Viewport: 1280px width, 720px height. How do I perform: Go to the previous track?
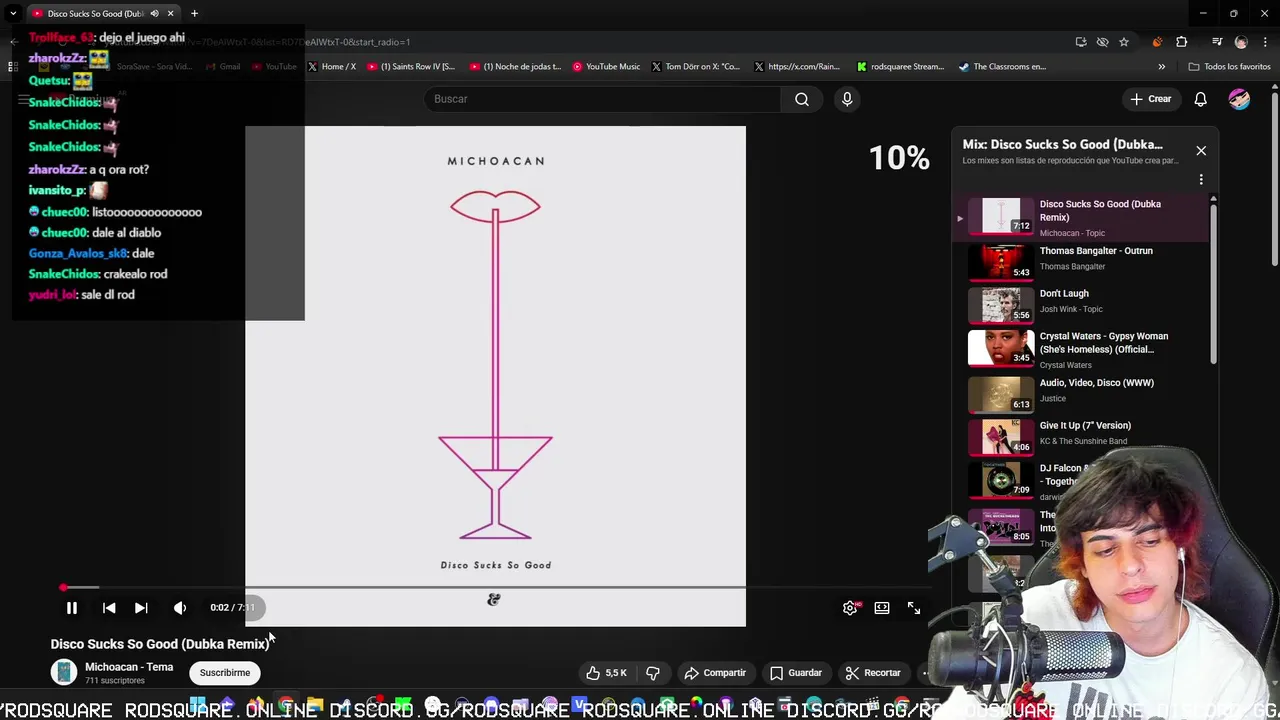(x=109, y=608)
